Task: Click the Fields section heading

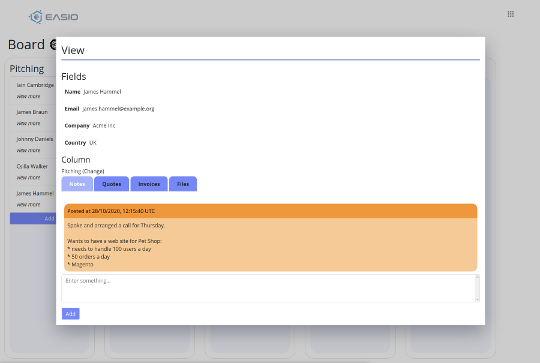Action: point(74,76)
